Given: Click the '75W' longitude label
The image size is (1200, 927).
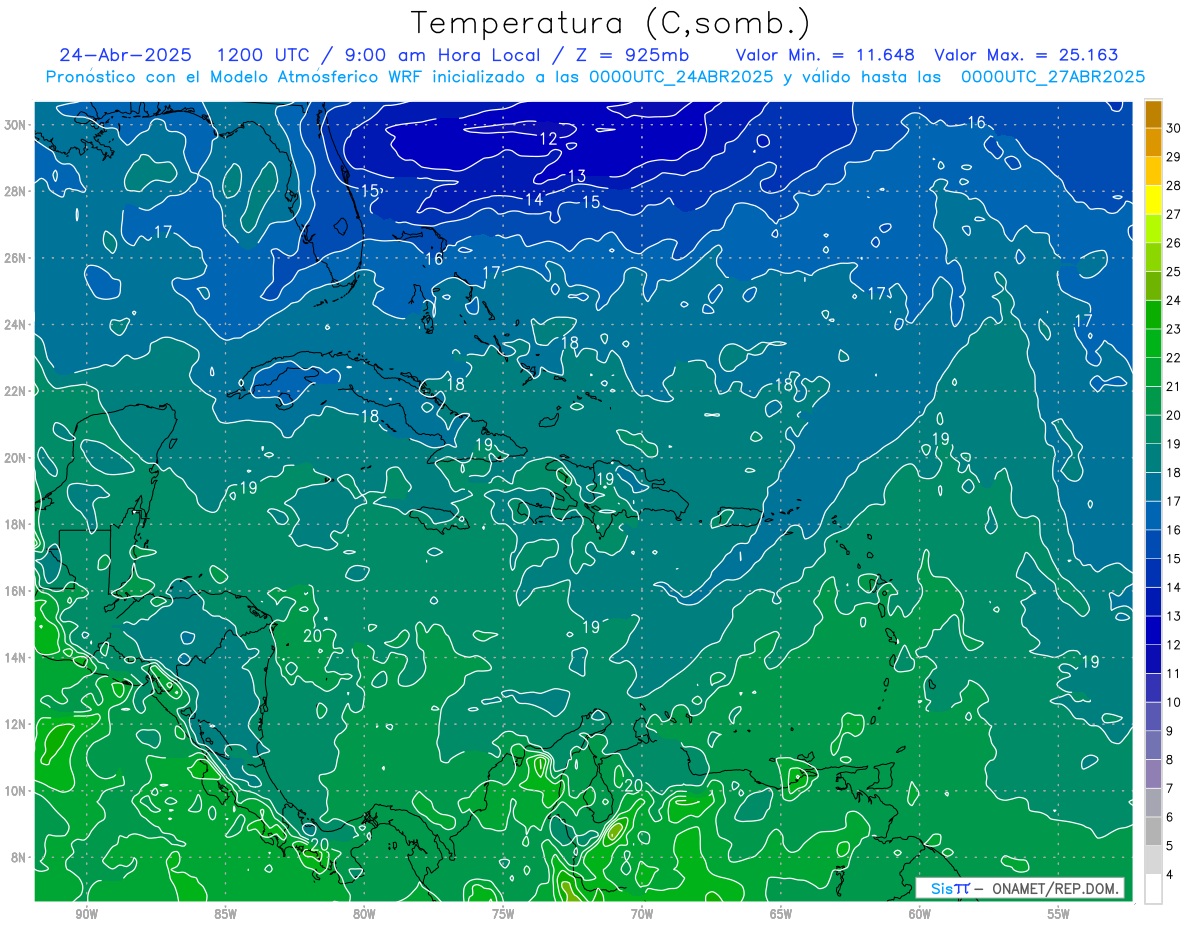Looking at the screenshot, I should tap(503, 915).
